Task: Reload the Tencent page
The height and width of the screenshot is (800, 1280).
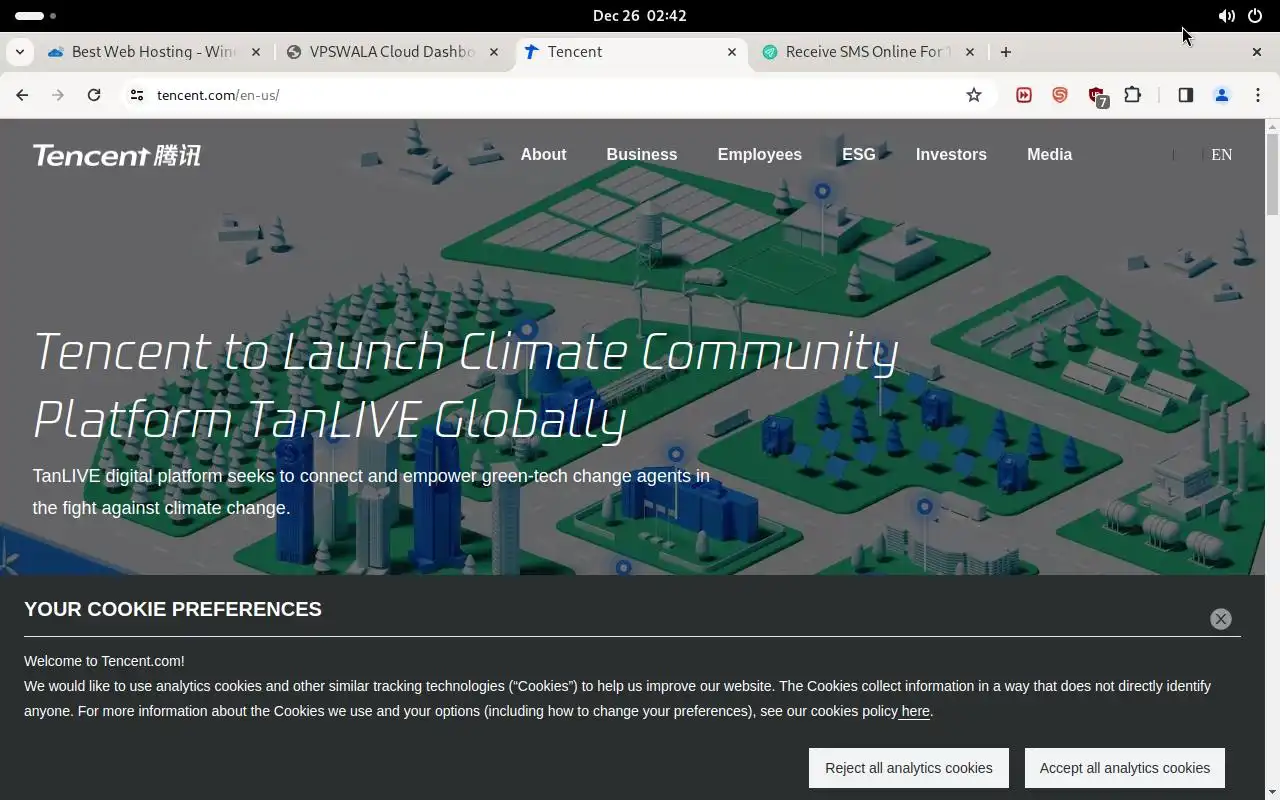Action: point(94,95)
